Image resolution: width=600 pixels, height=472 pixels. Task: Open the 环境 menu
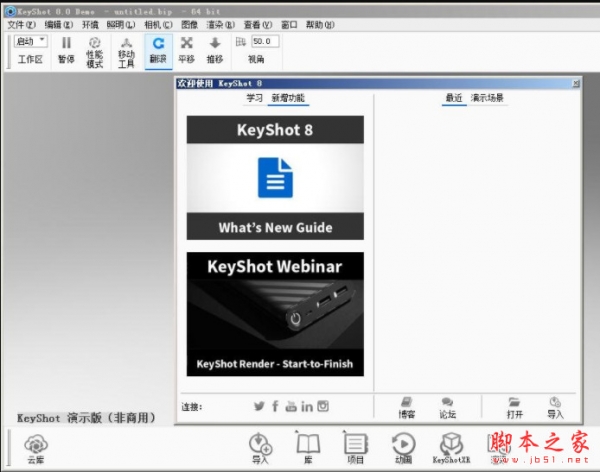pos(90,25)
